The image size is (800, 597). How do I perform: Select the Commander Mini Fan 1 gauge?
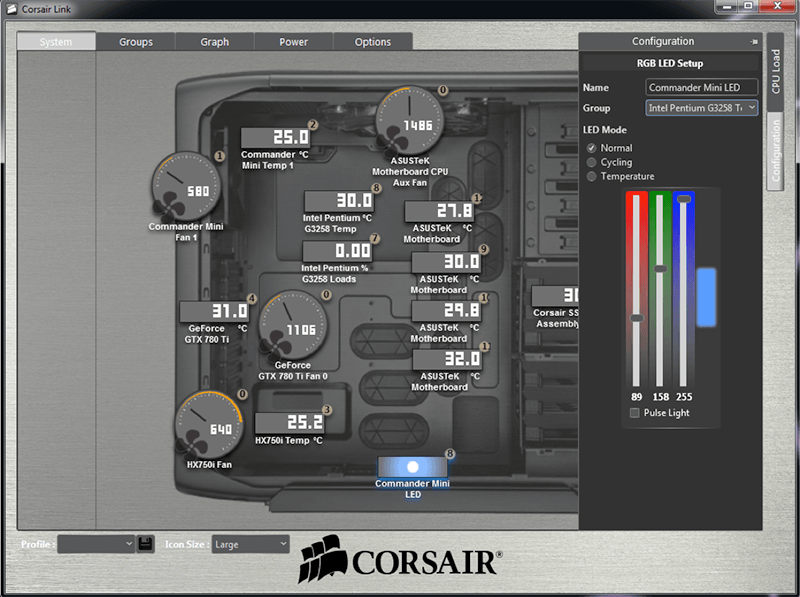186,187
